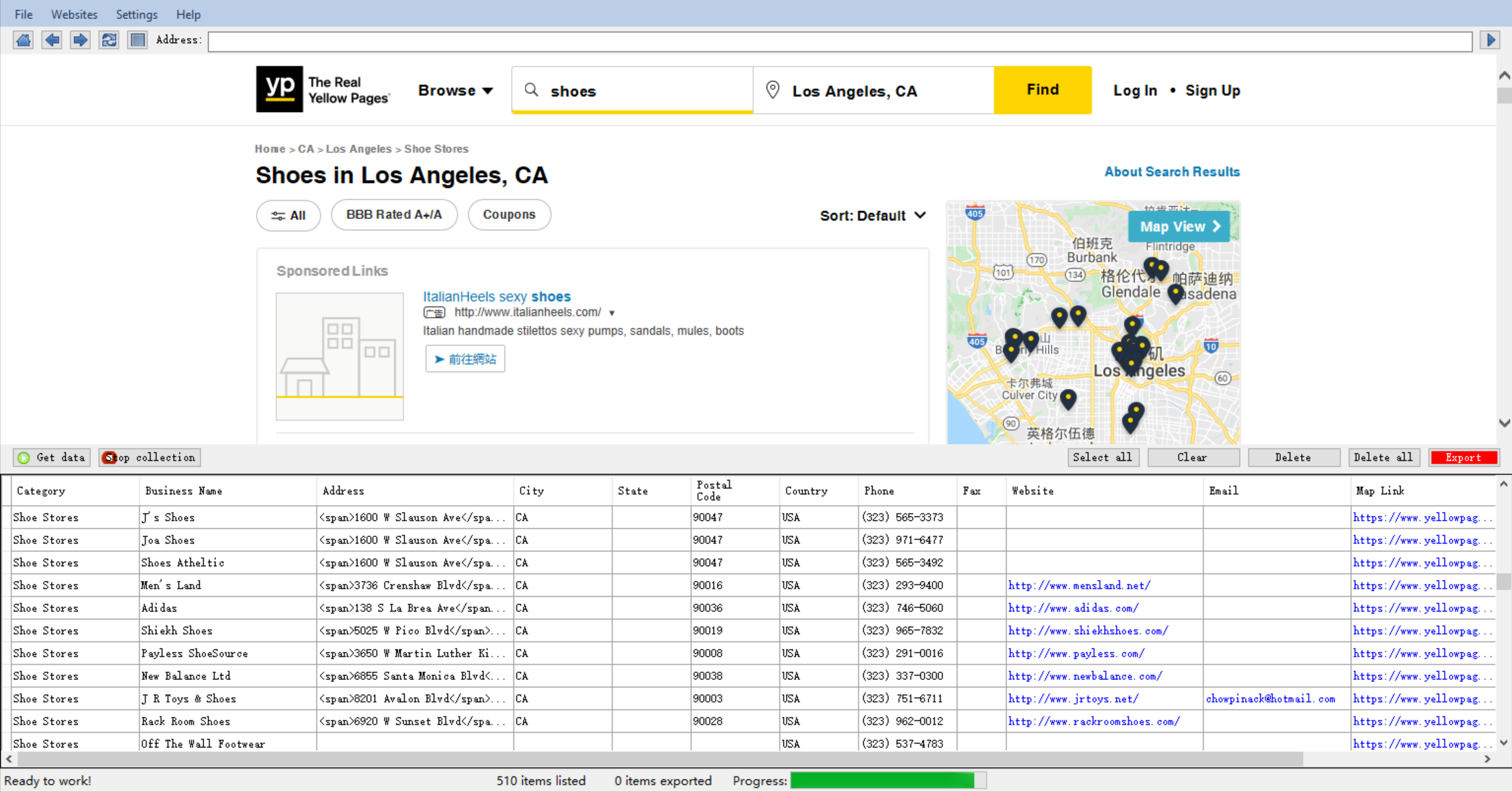Click the 510 items listed status text
Screen dimensions: 1512x792
pyautogui.click(x=541, y=780)
